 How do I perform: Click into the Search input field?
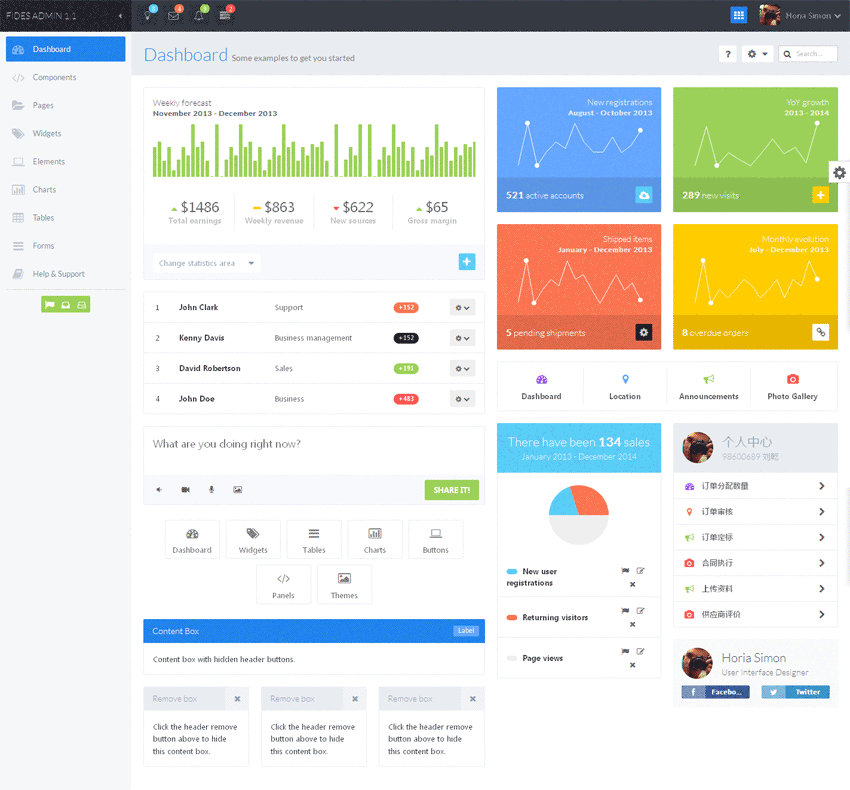(813, 54)
